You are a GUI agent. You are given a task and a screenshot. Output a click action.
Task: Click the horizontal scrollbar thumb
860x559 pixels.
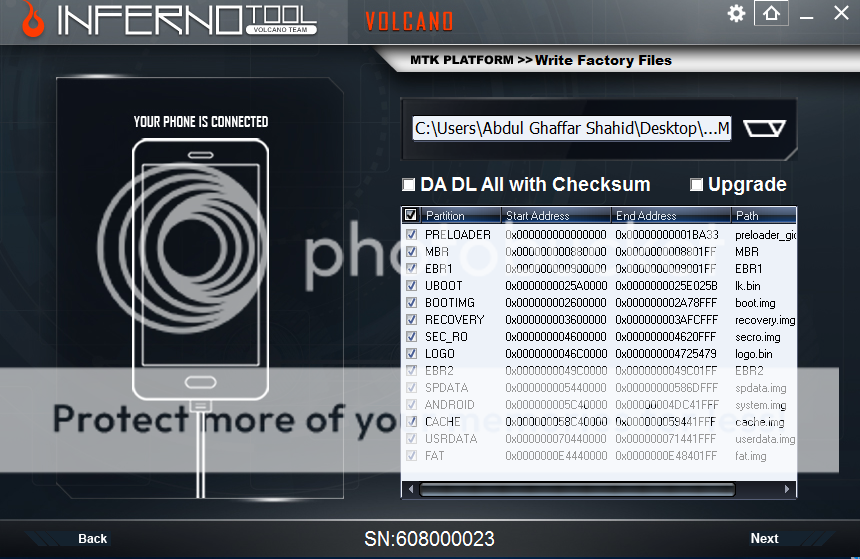(577, 489)
